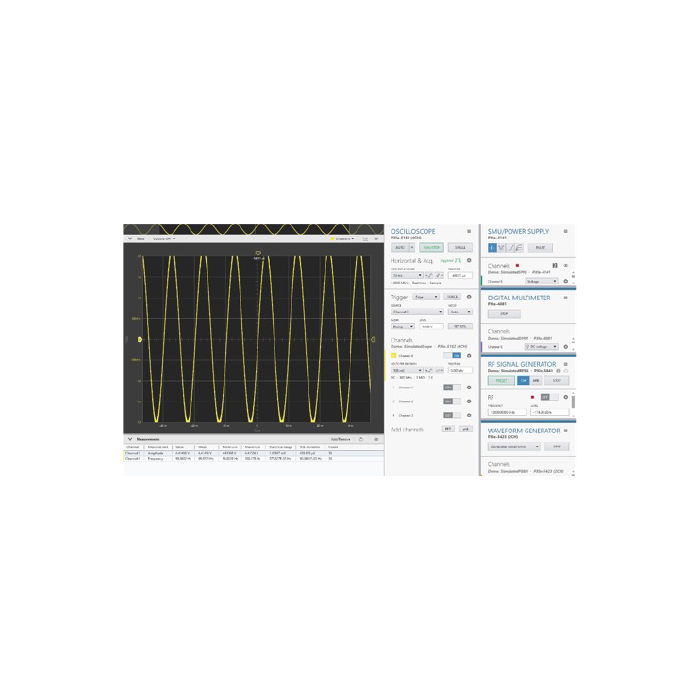Click RF Signal Generator info icon
The width and height of the screenshot is (700, 700).
[558, 371]
